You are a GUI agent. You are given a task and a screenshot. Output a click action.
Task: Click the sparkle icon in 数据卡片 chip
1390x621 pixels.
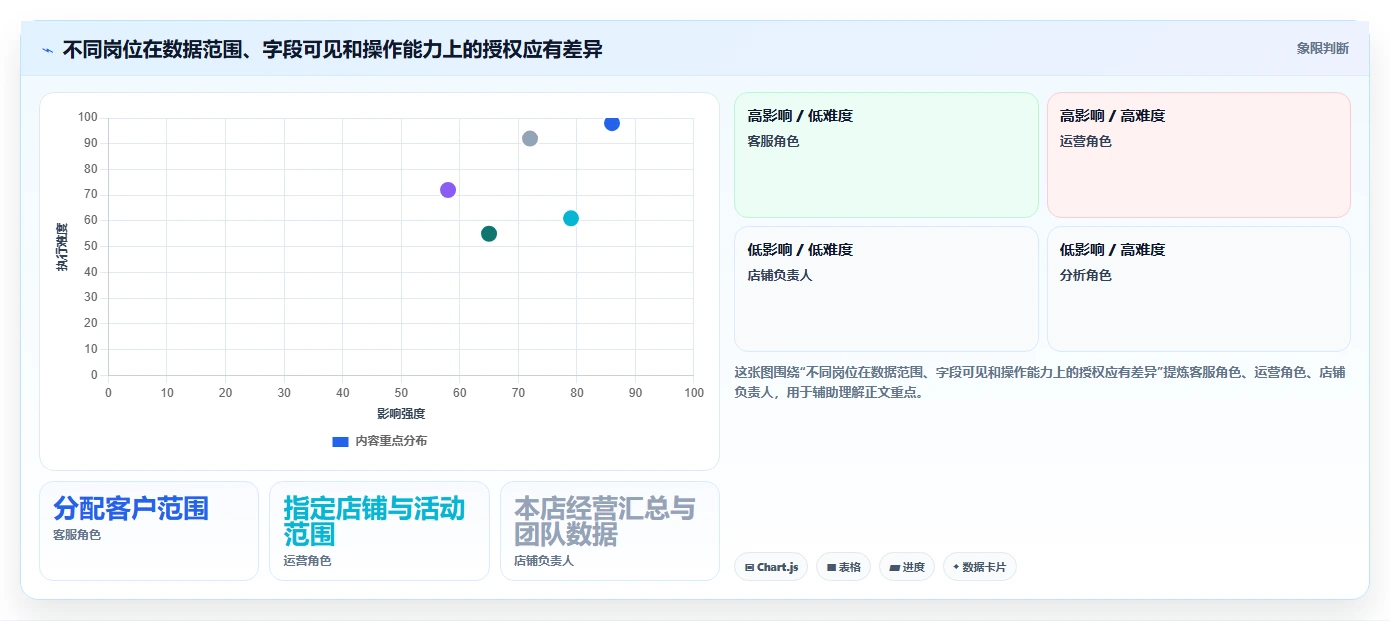click(x=956, y=567)
